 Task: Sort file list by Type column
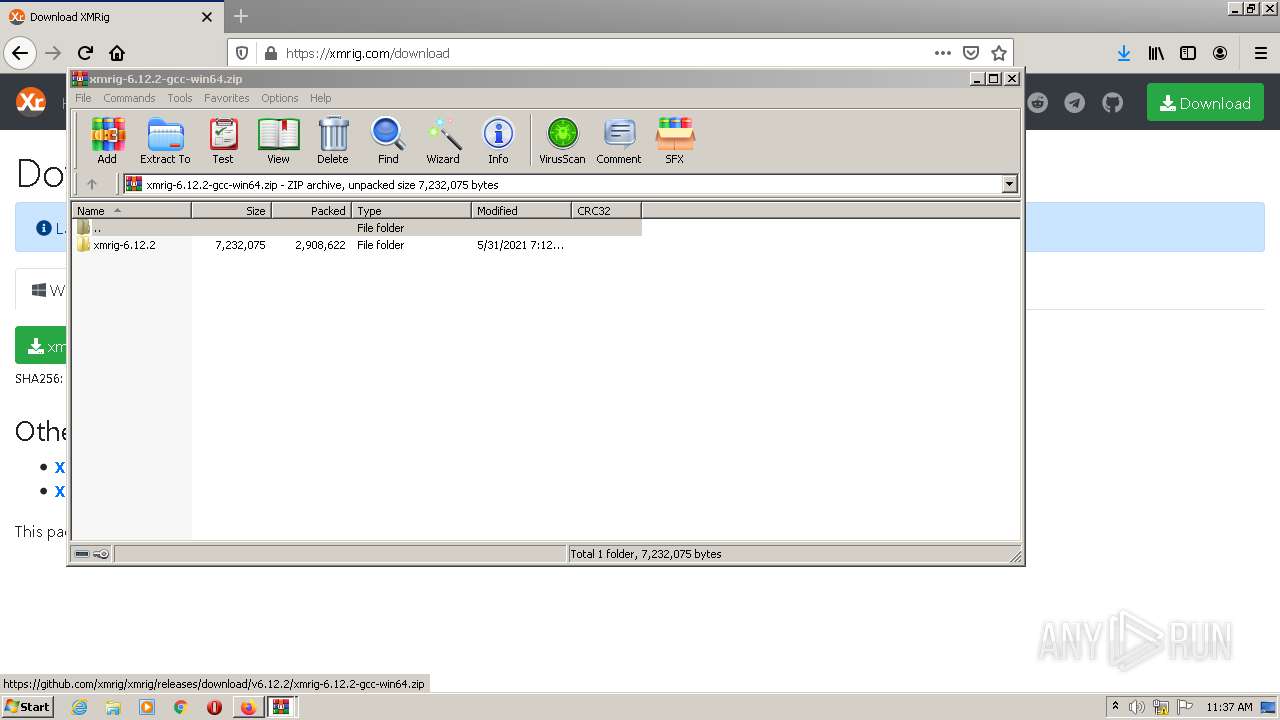tap(411, 211)
